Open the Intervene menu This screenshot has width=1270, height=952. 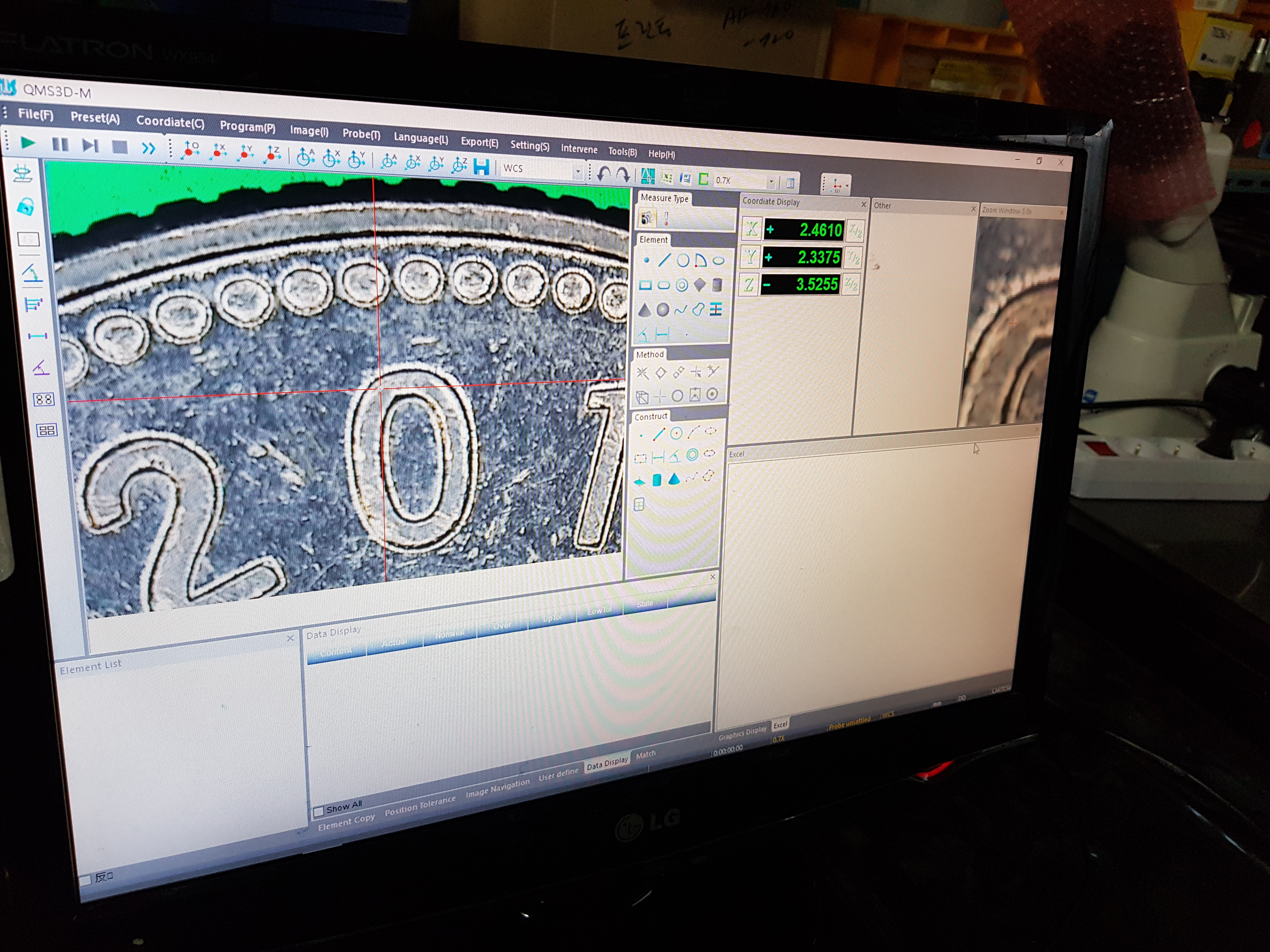579,149
